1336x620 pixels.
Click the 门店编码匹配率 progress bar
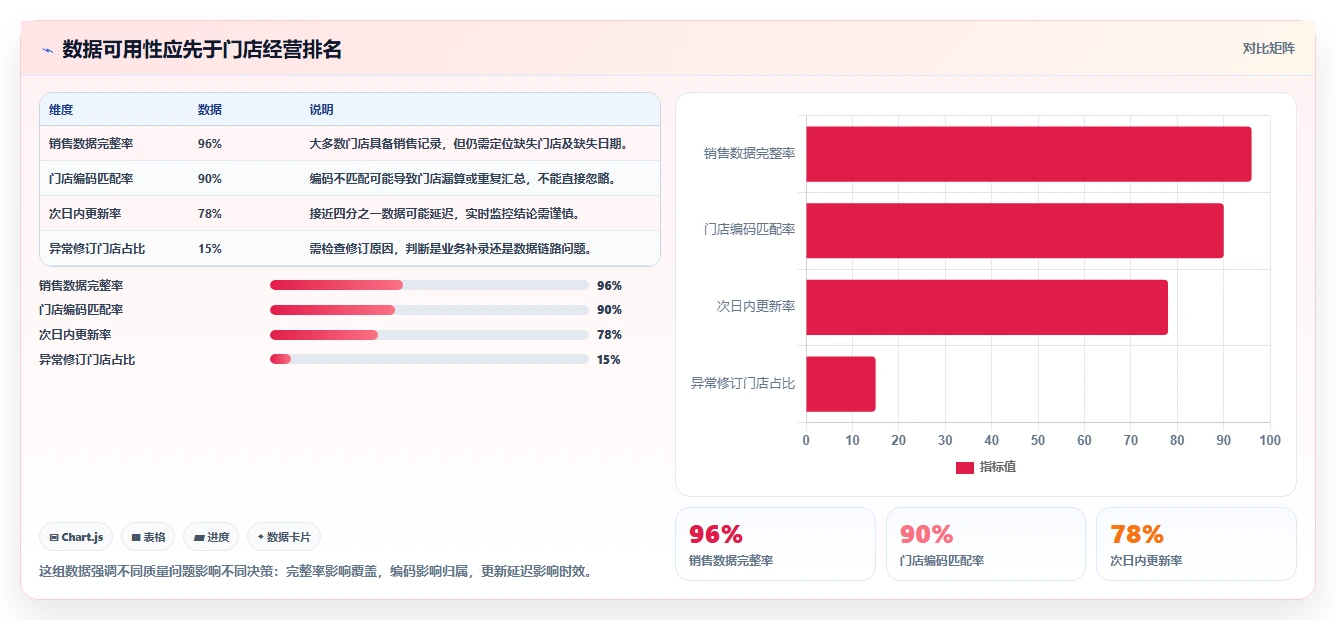(429, 310)
